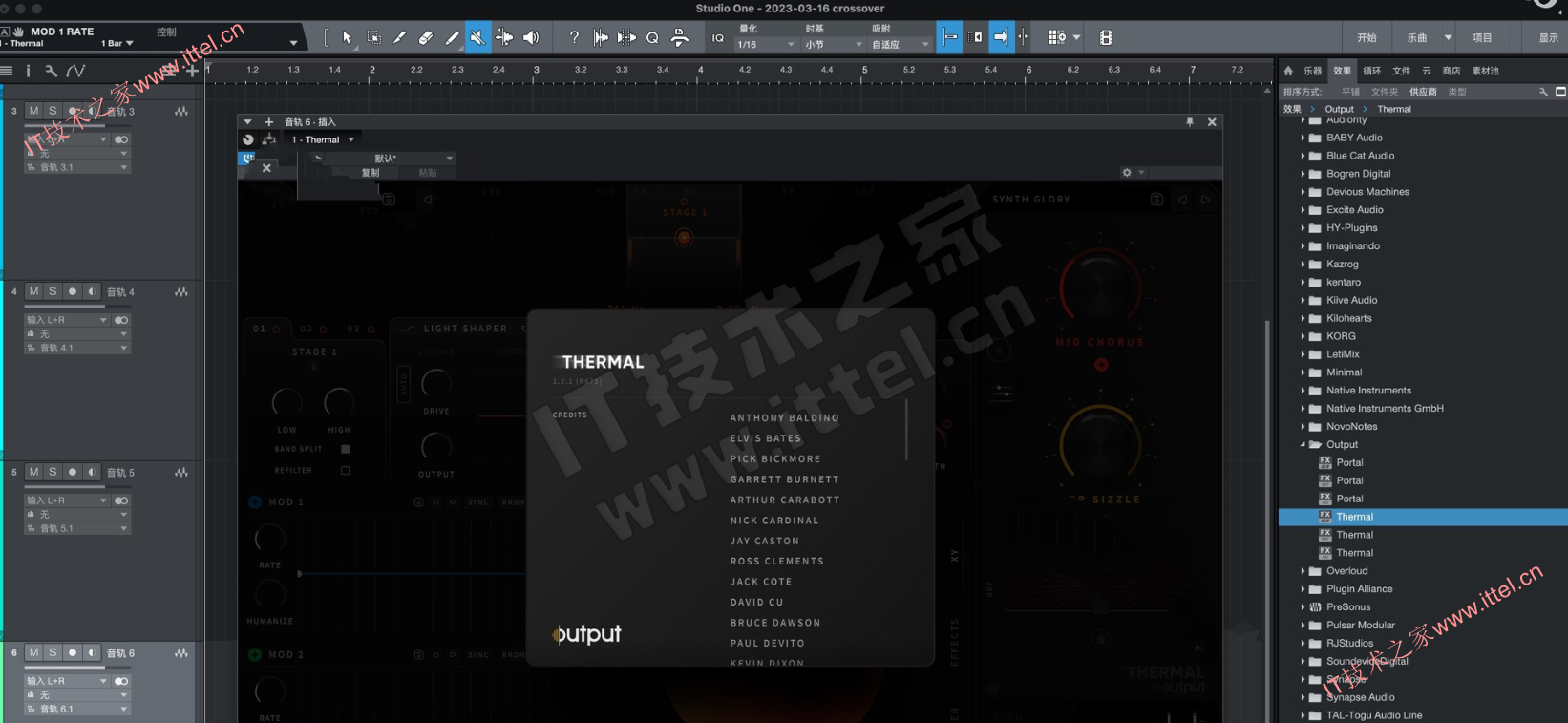
Task: Select the Bend tool
Action: pyautogui.click(x=504, y=38)
